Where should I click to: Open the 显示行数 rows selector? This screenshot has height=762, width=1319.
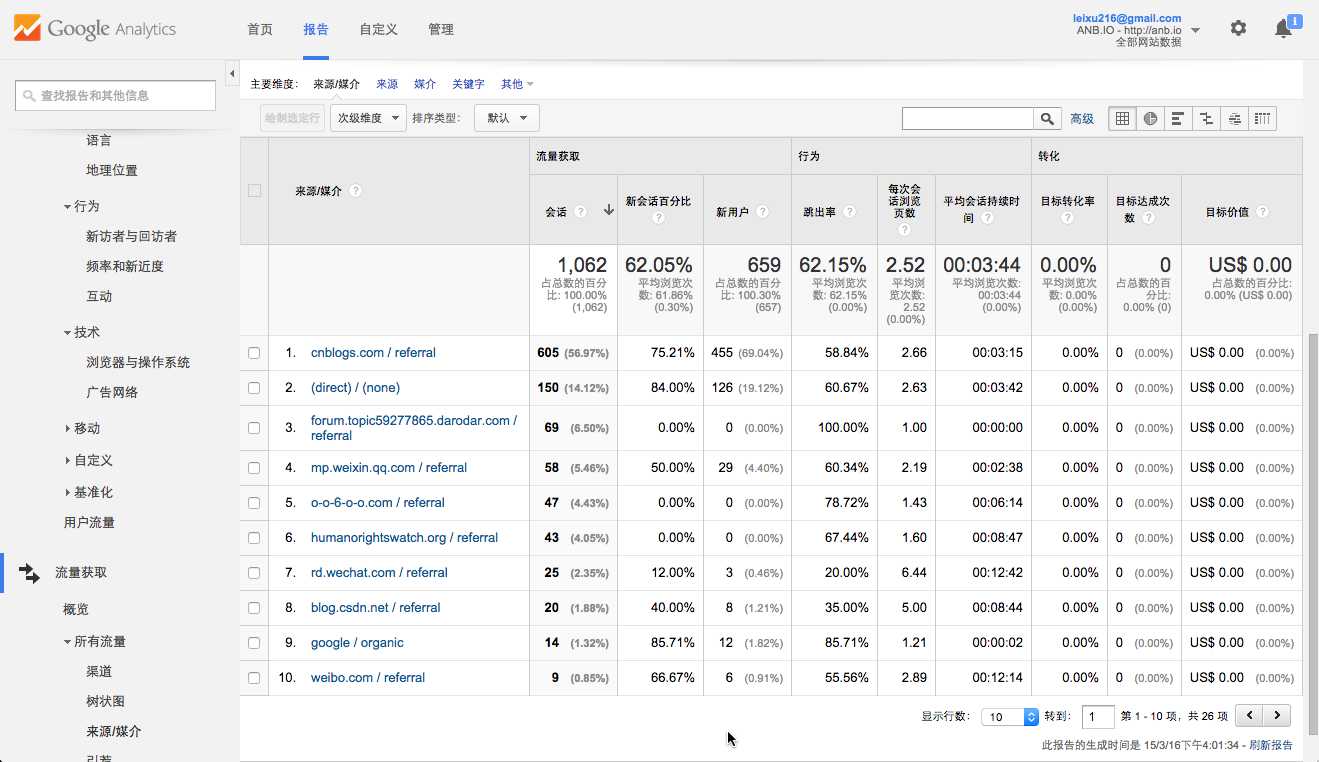(1010, 716)
